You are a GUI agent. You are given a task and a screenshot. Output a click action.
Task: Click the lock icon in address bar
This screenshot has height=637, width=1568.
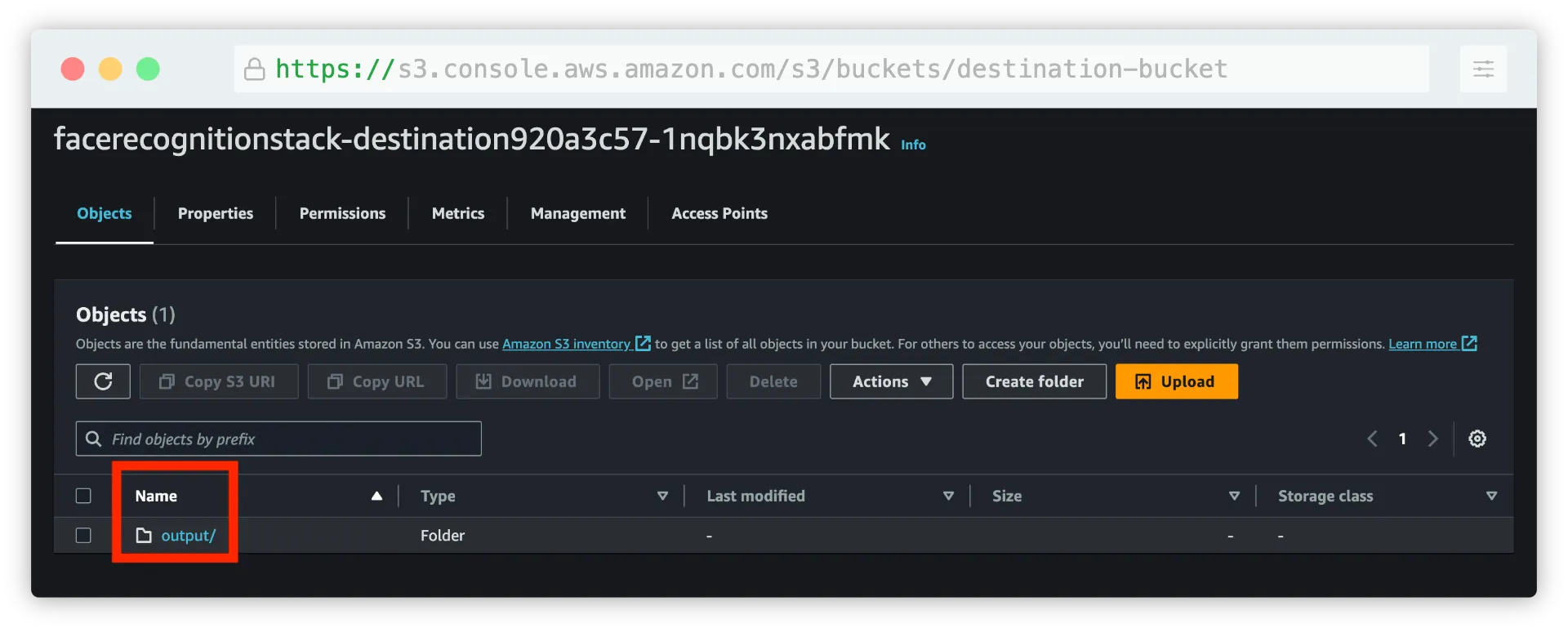tap(255, 69)
